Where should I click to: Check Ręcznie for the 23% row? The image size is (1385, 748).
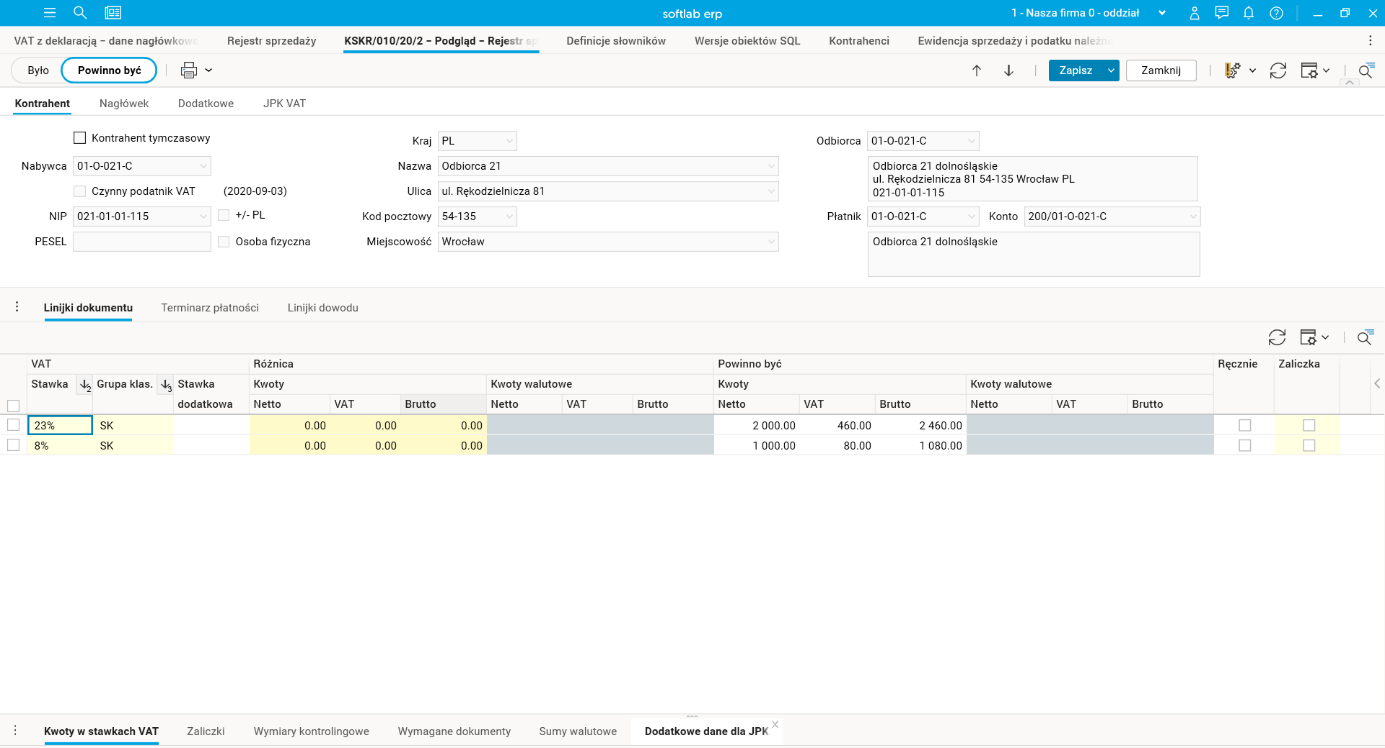coord(1245,425)
